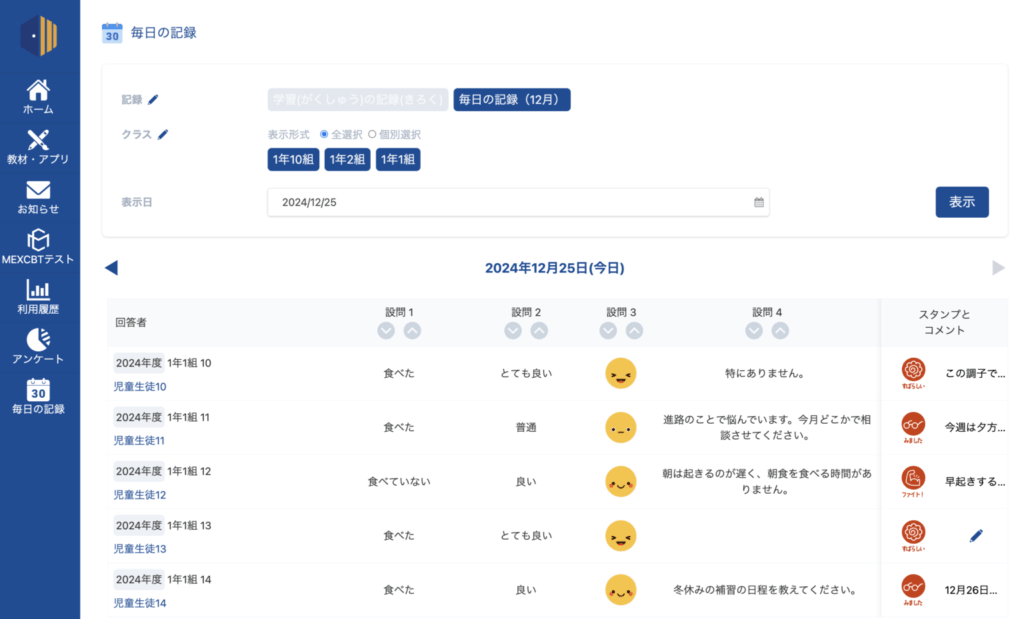Sort 設問 4 descending with down chevron
Image resolution: width=1024 pixels, height=619 pixels.
[x=754, y=331]
